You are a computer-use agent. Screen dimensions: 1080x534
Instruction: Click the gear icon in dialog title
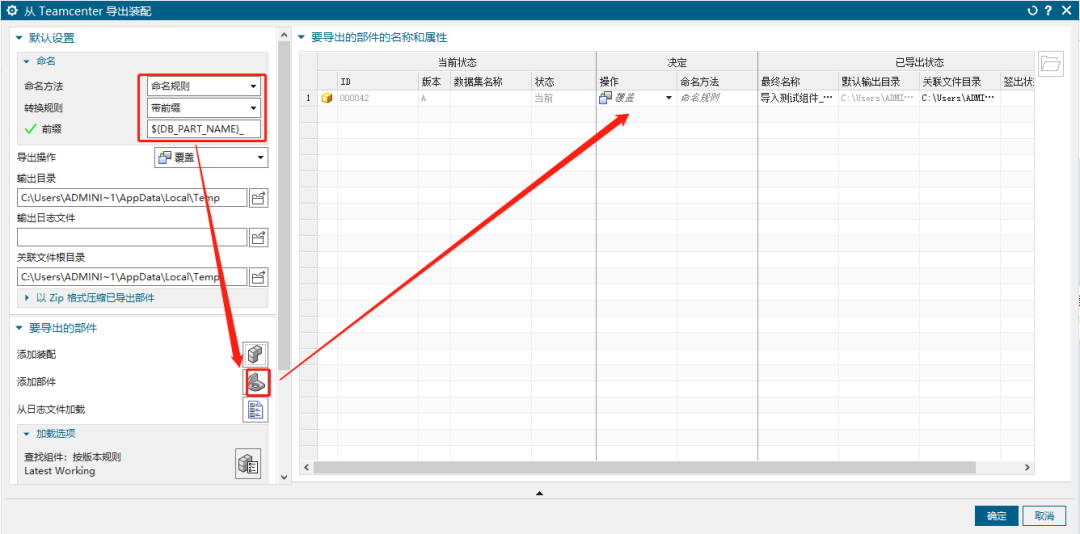coord(11,10)
